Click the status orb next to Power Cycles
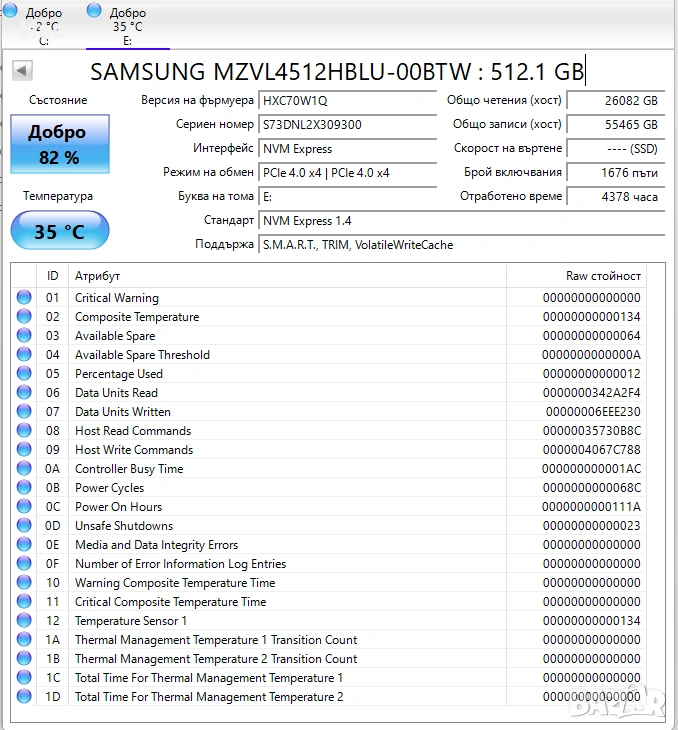Image resolution: width=678 pixels, height=730 pixels. coord(24,488)
